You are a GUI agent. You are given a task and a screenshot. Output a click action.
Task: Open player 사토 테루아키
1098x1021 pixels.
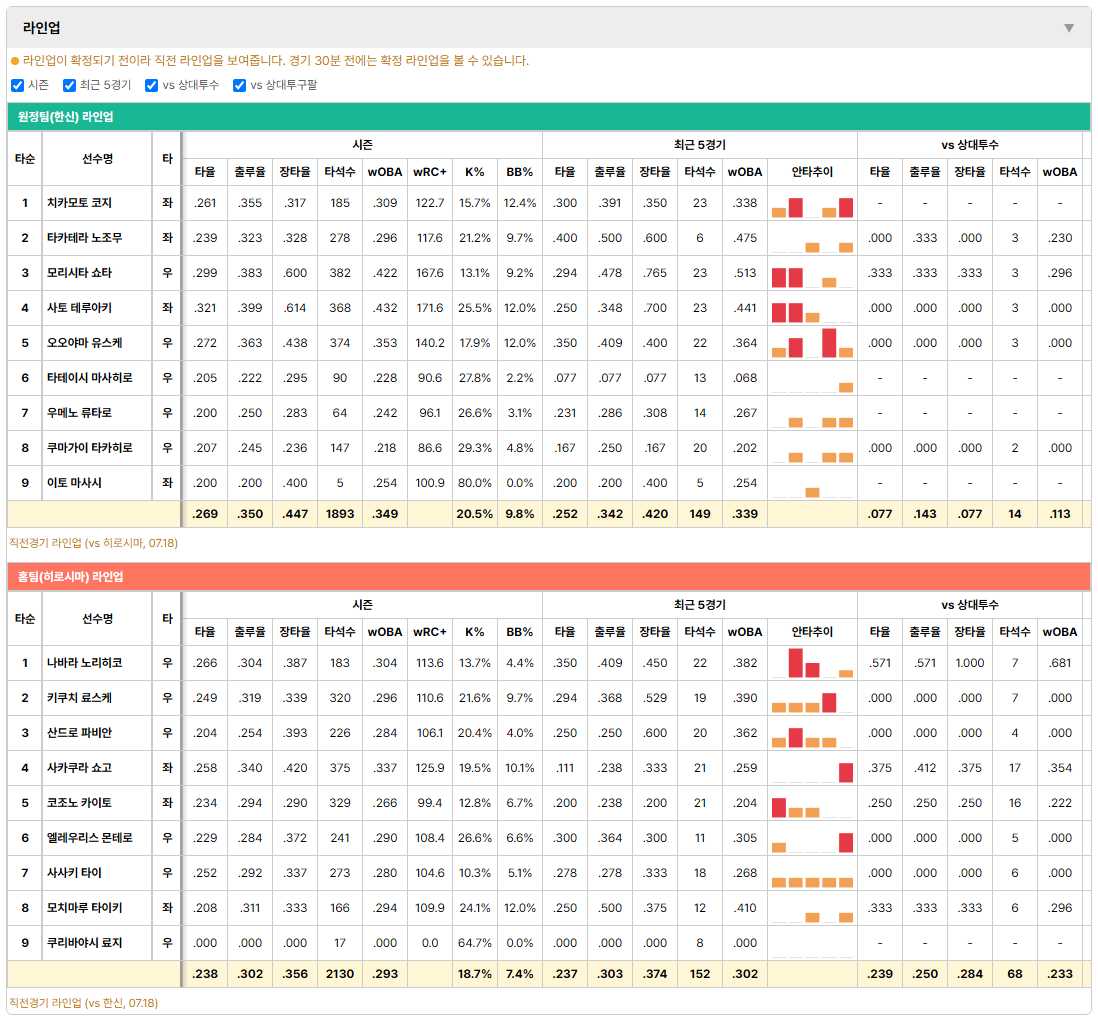tap(79, 308)
